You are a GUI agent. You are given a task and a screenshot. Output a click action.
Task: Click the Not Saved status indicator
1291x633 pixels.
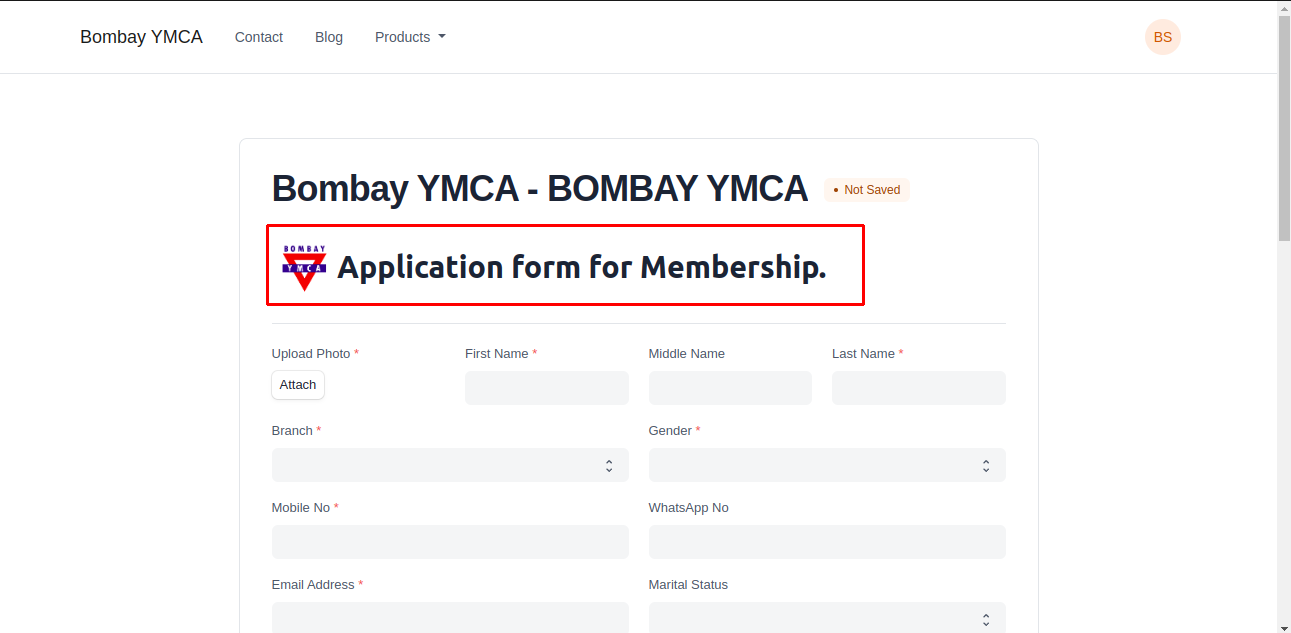click(866, 190)
